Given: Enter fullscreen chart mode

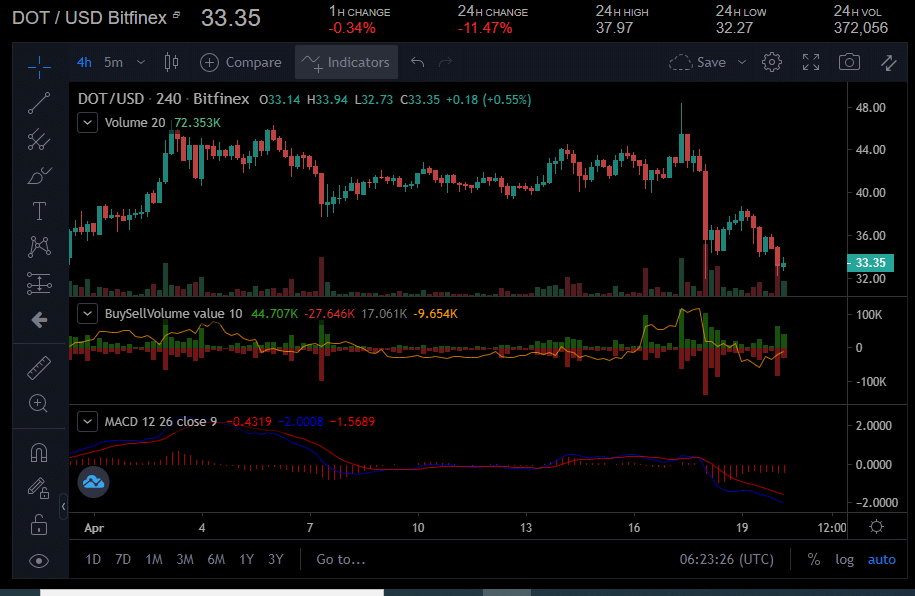Looking at the screenshot, I should click(x=811, y=62).
